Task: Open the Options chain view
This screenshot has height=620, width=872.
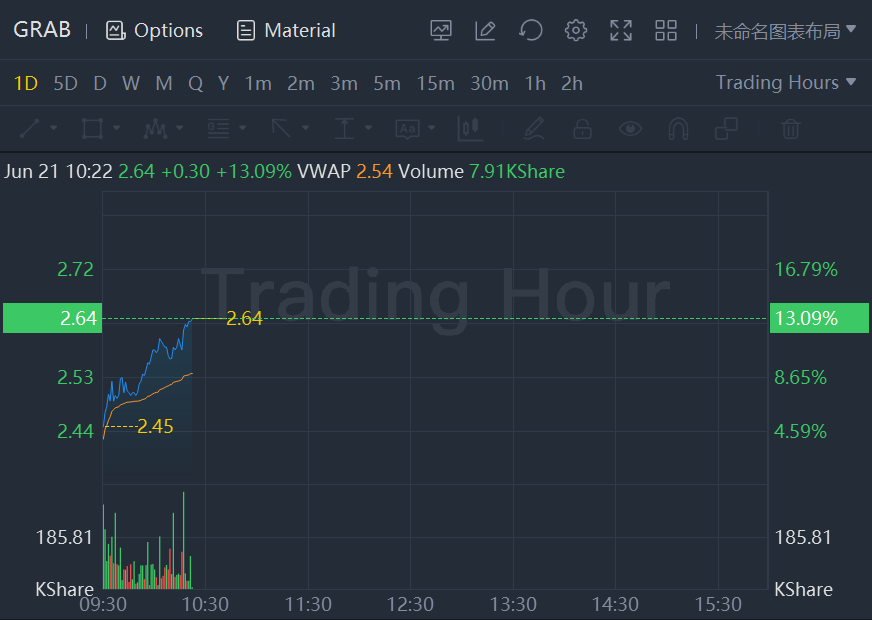Action: pyautogui.click(x=154, y=31)
